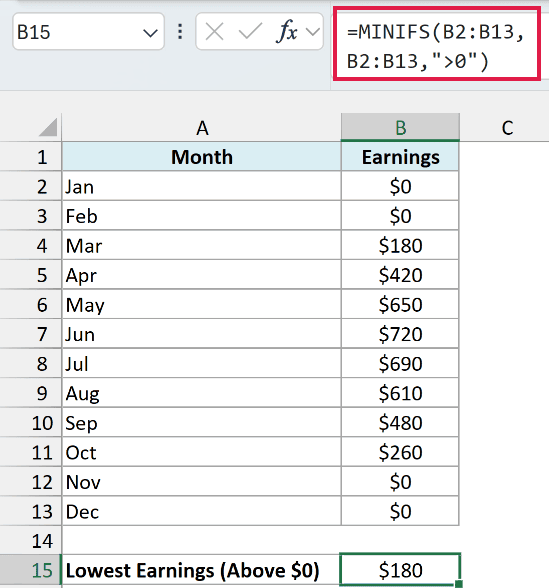This screenshot has width=549, height=588.
Task: Click the $0 earnings cell for Dec
Action: point(400,512)
